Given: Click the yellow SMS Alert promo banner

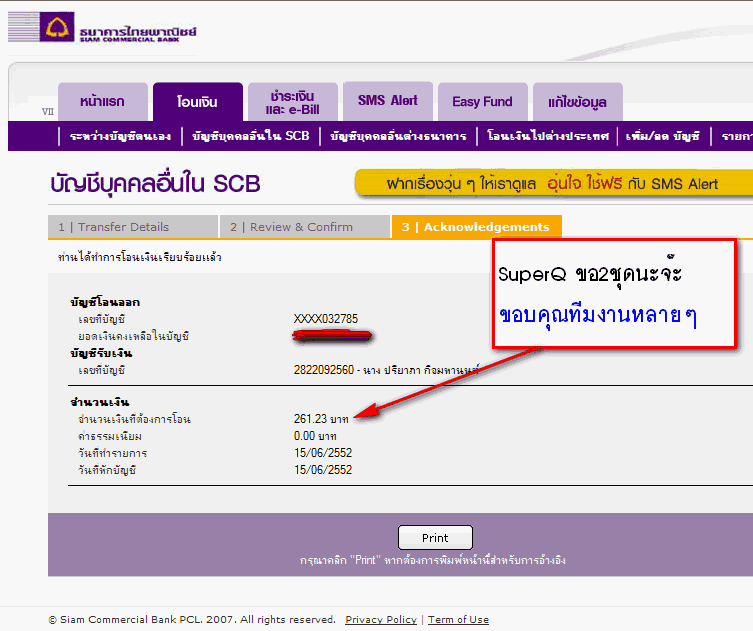Looking at the screenshot, I should 554,183.
